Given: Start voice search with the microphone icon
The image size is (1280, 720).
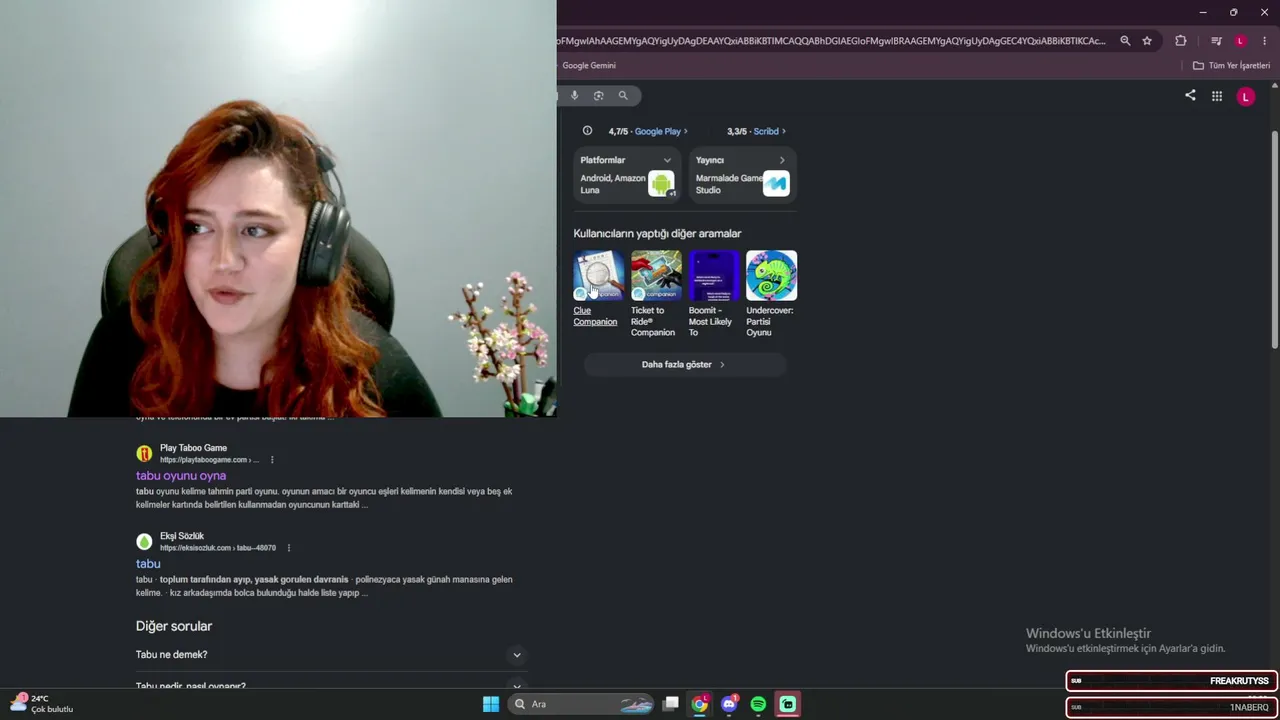Looking at the screenshot, I should pyautogui.click(x=574, y=96).
